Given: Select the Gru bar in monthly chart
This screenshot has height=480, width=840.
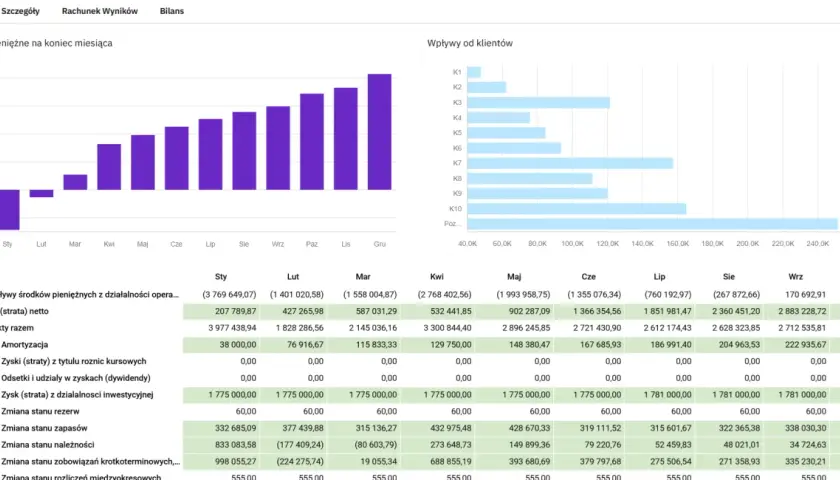Looking at the screenshot, I should (x=379, y=132).
